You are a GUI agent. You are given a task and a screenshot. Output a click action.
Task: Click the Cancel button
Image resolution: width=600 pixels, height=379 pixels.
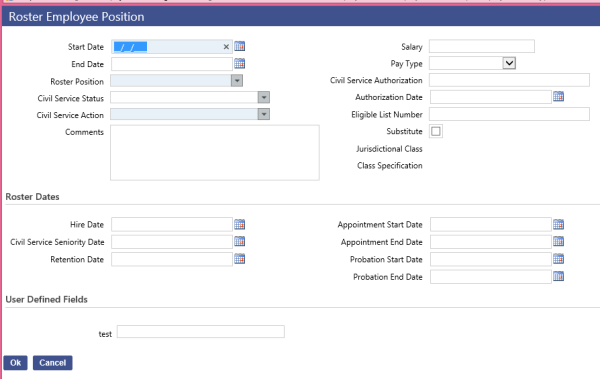coord(52,363)
